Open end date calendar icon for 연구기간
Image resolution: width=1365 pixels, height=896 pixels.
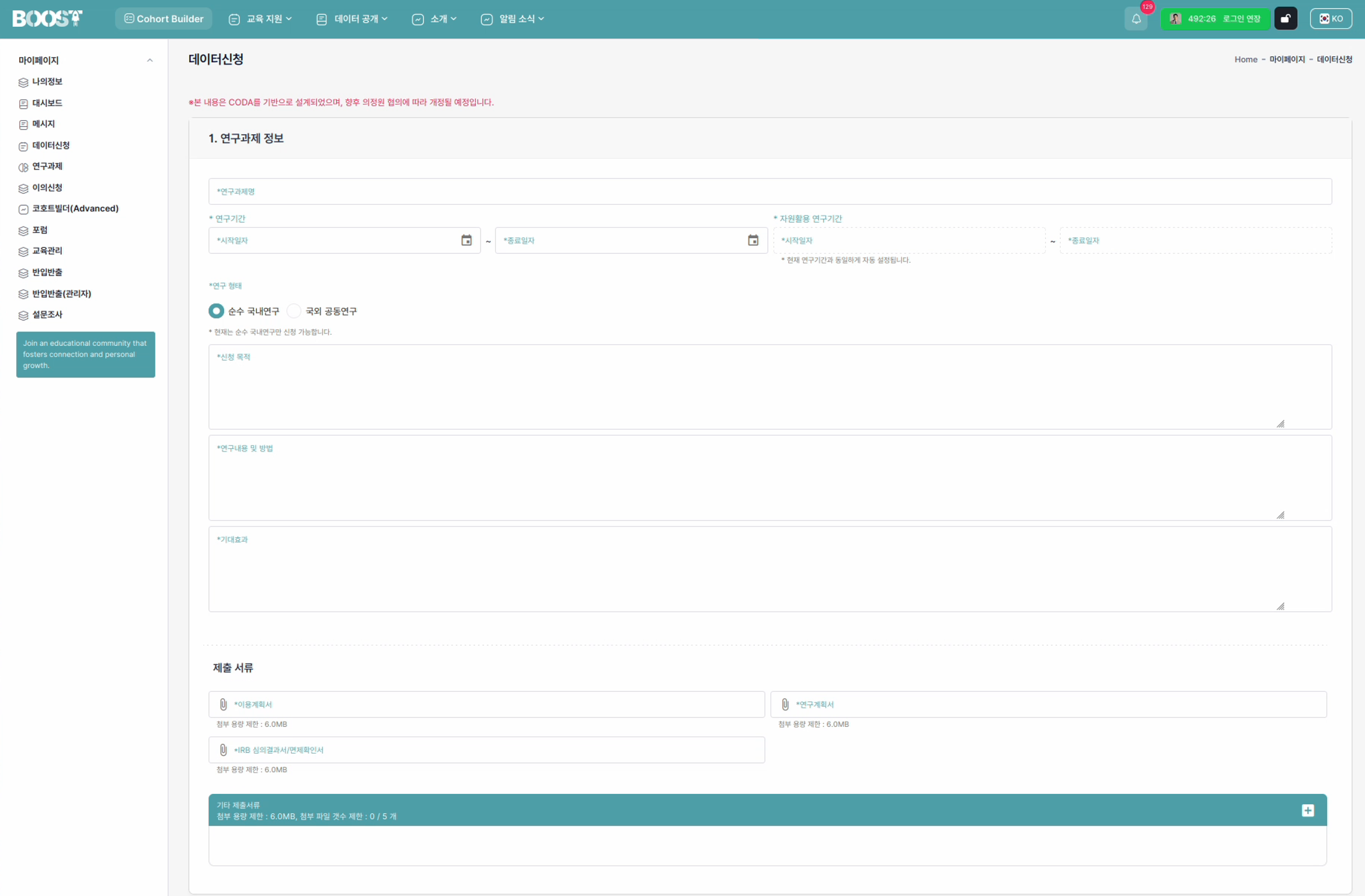(753, 240)
